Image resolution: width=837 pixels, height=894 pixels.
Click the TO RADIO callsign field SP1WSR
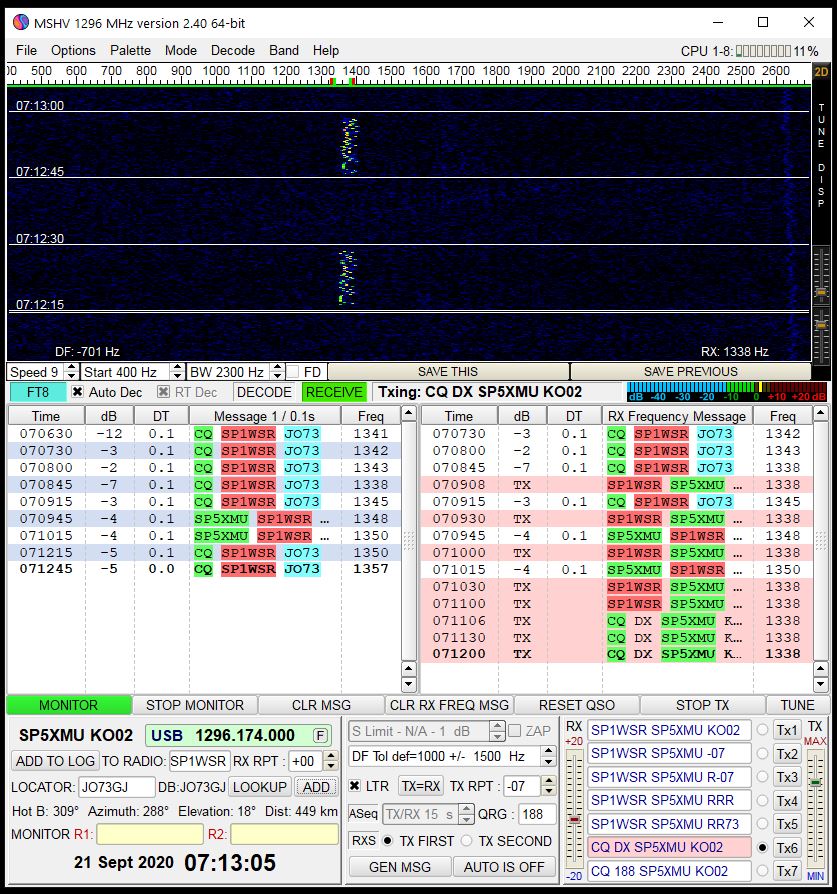pyautogui.click(x=200, y=761)
